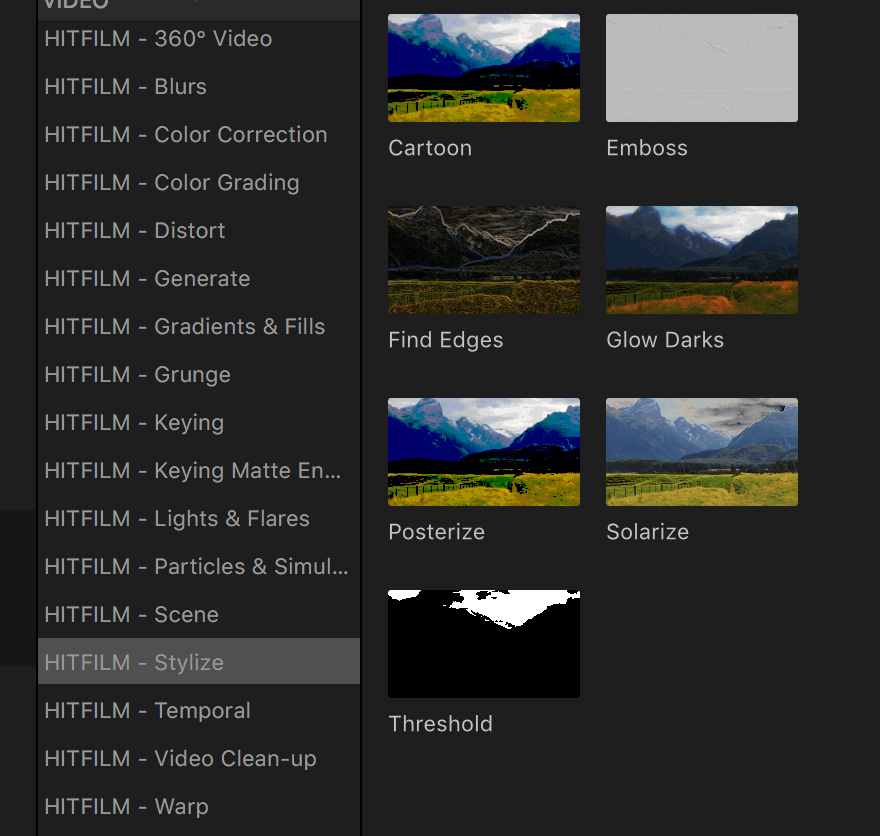880x836 pixels.
Task: Click the Find Edges name label
Action: click(x=446, y=340)
